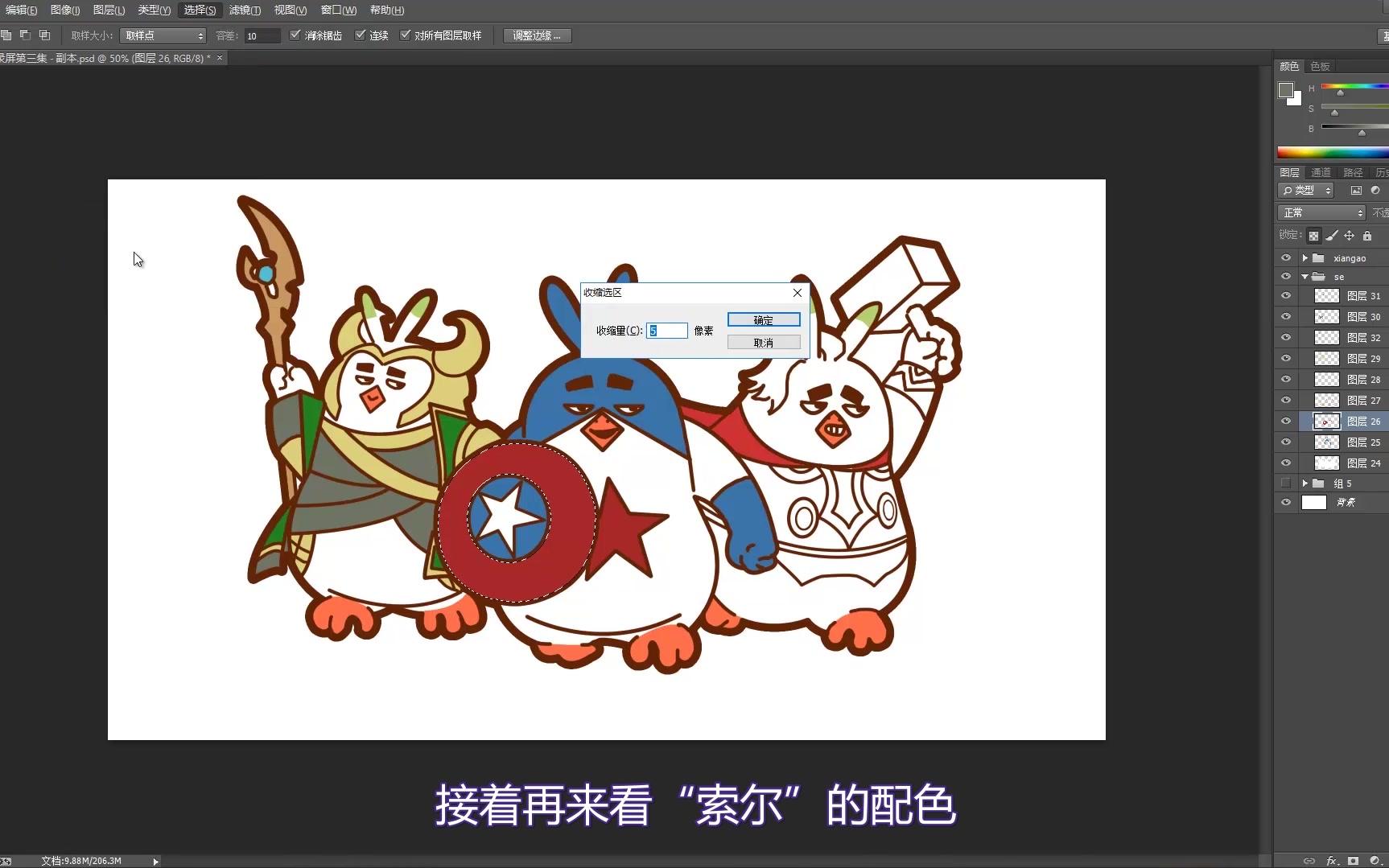Click the 调整边缘 button

(x=537, y=35)
